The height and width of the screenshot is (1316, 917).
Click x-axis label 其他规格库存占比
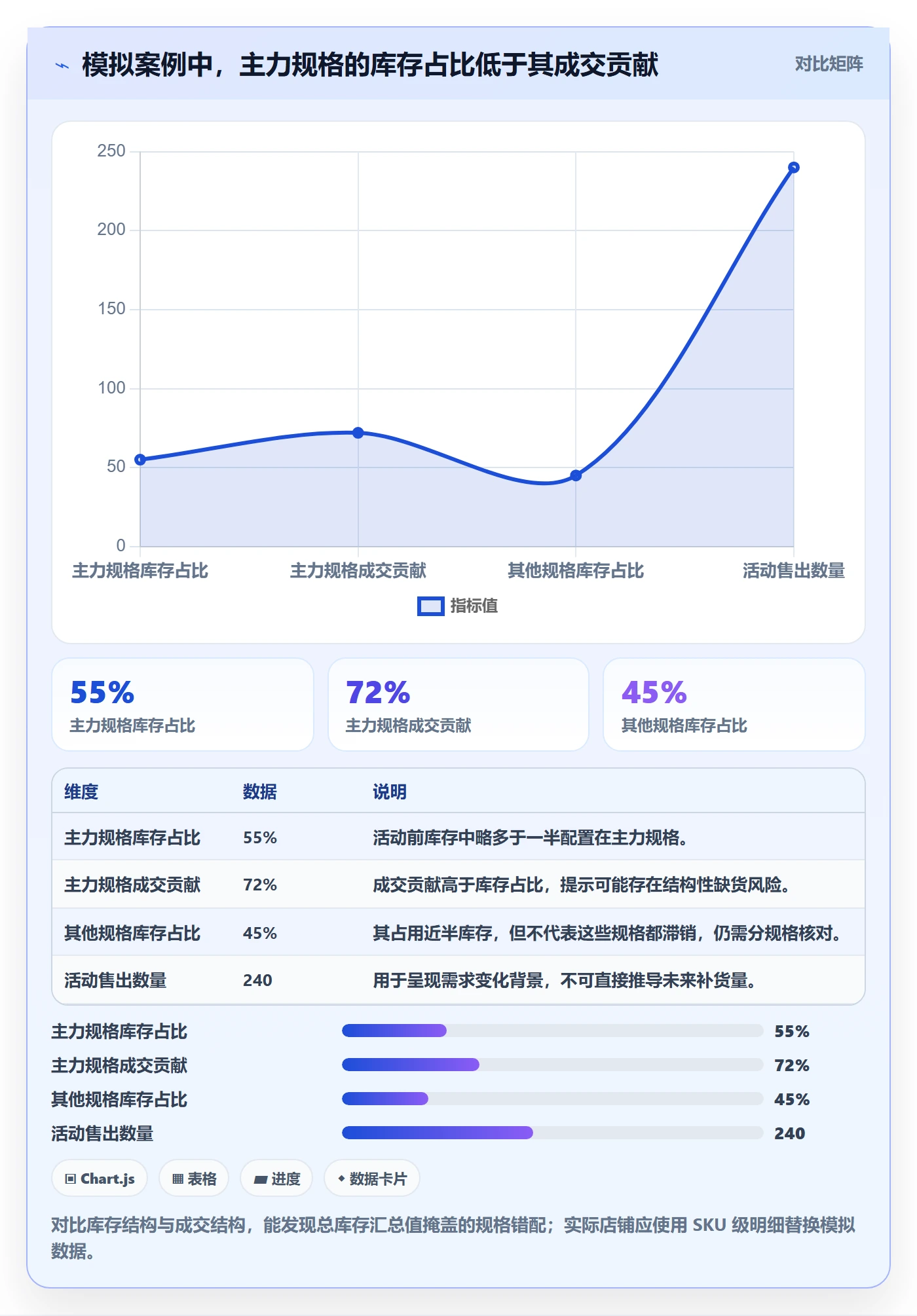click(576, 571)
